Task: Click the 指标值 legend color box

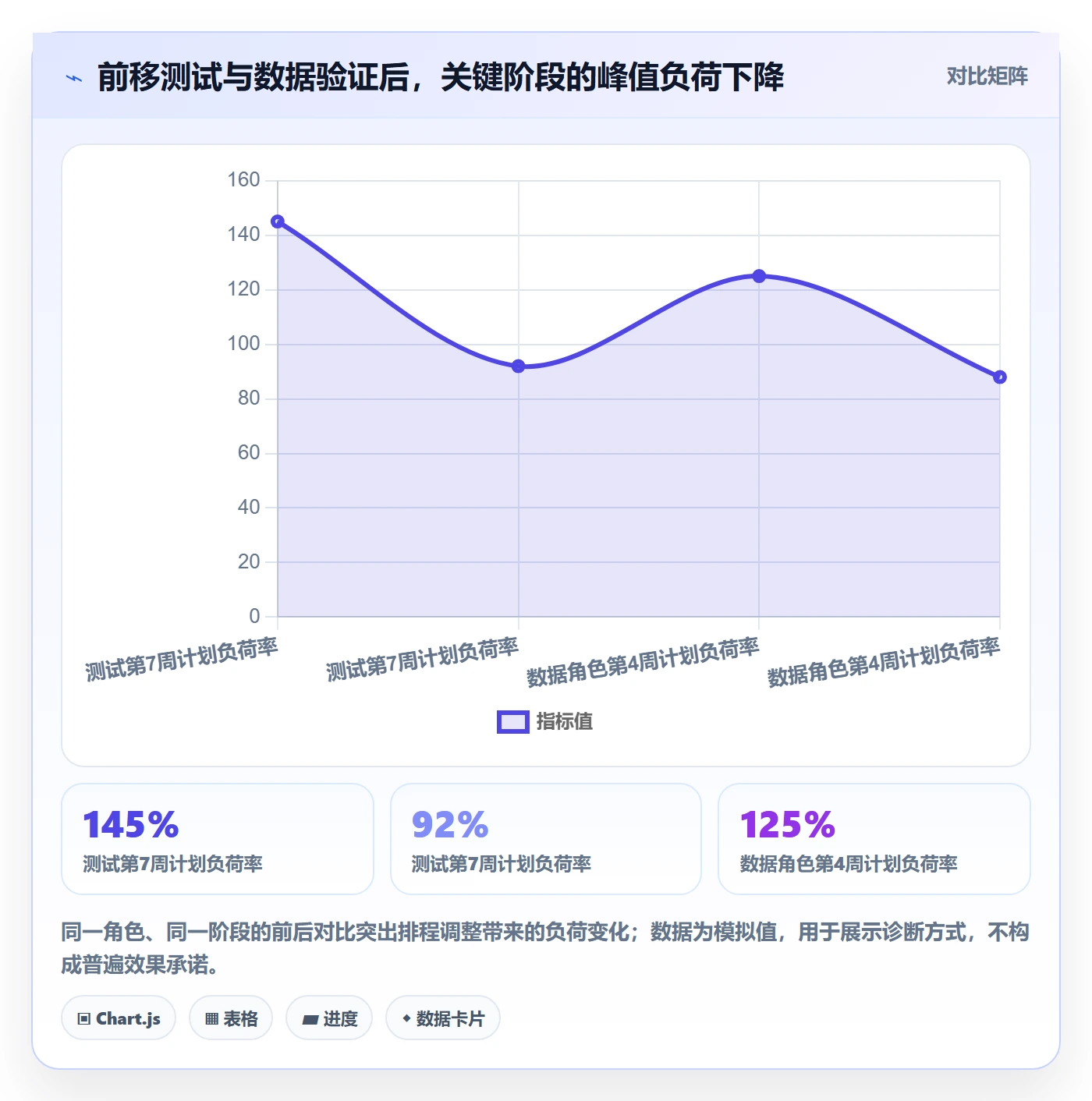Action: (x=513, y=722)
